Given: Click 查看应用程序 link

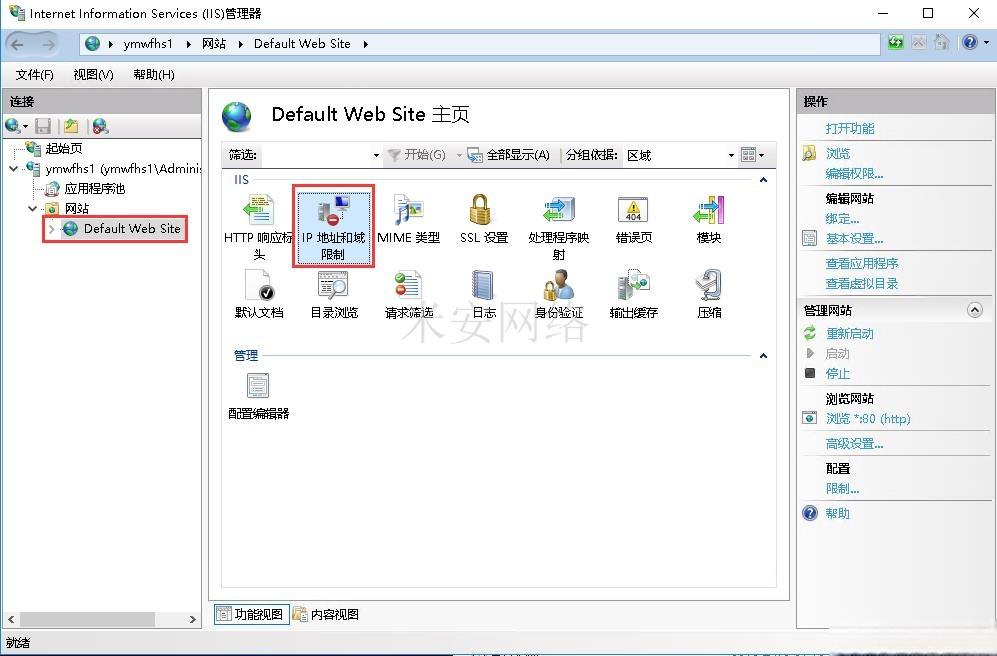Looking at the screenshot, I should [x=862, y=263].
